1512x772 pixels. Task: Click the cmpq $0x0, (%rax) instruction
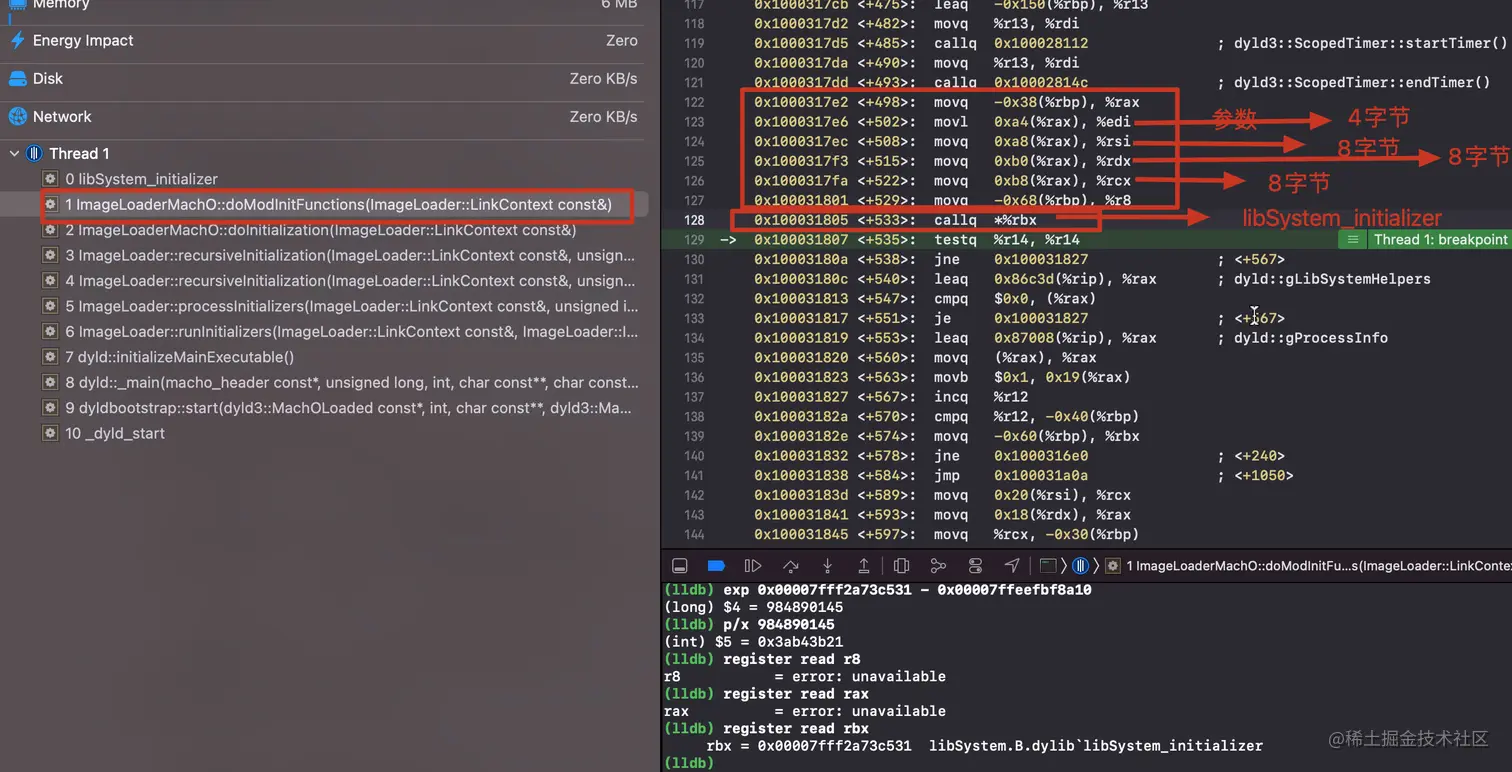coord(1015,299)
